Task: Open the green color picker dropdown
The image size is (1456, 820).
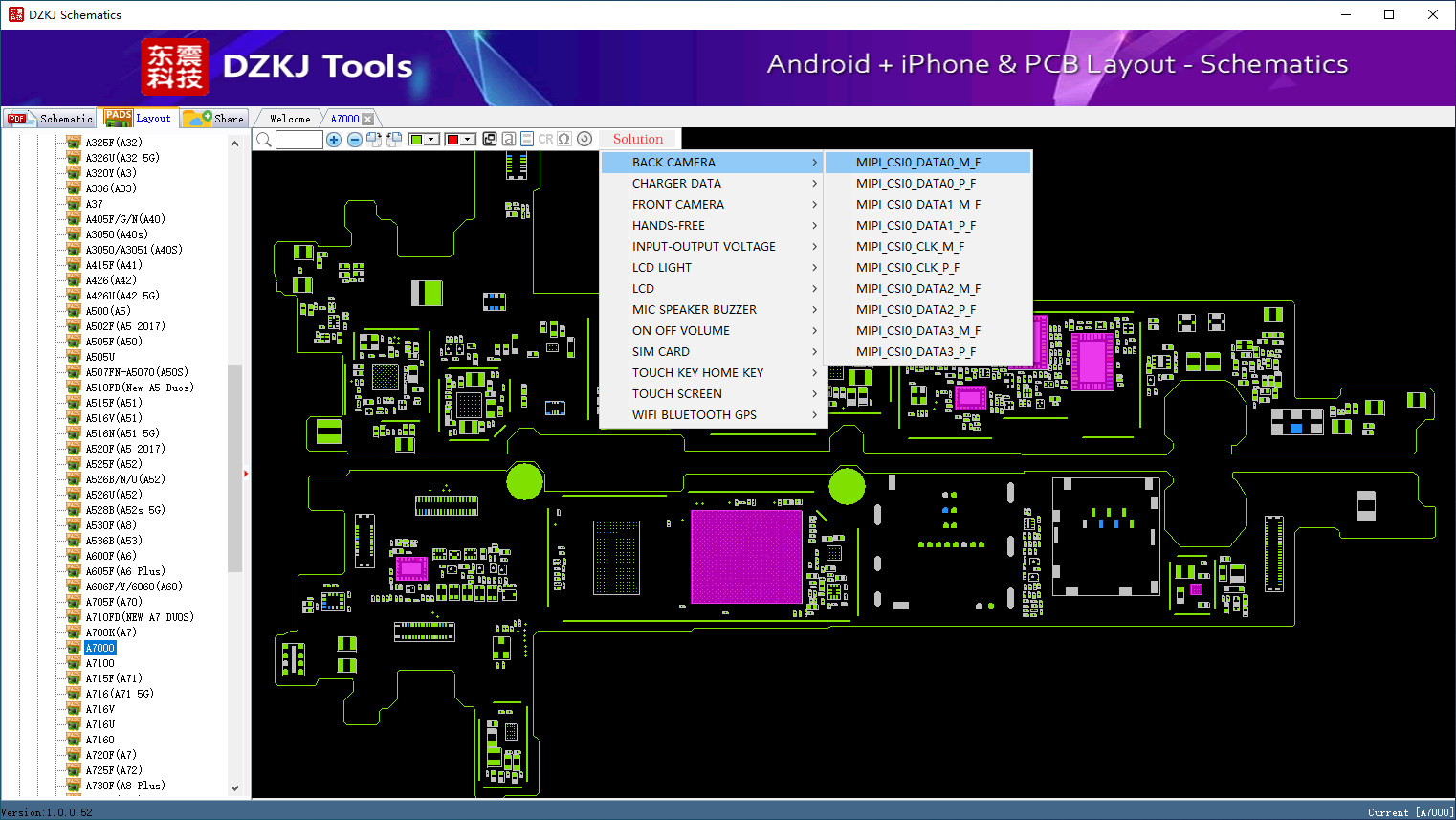Action: tap(431, 140)
